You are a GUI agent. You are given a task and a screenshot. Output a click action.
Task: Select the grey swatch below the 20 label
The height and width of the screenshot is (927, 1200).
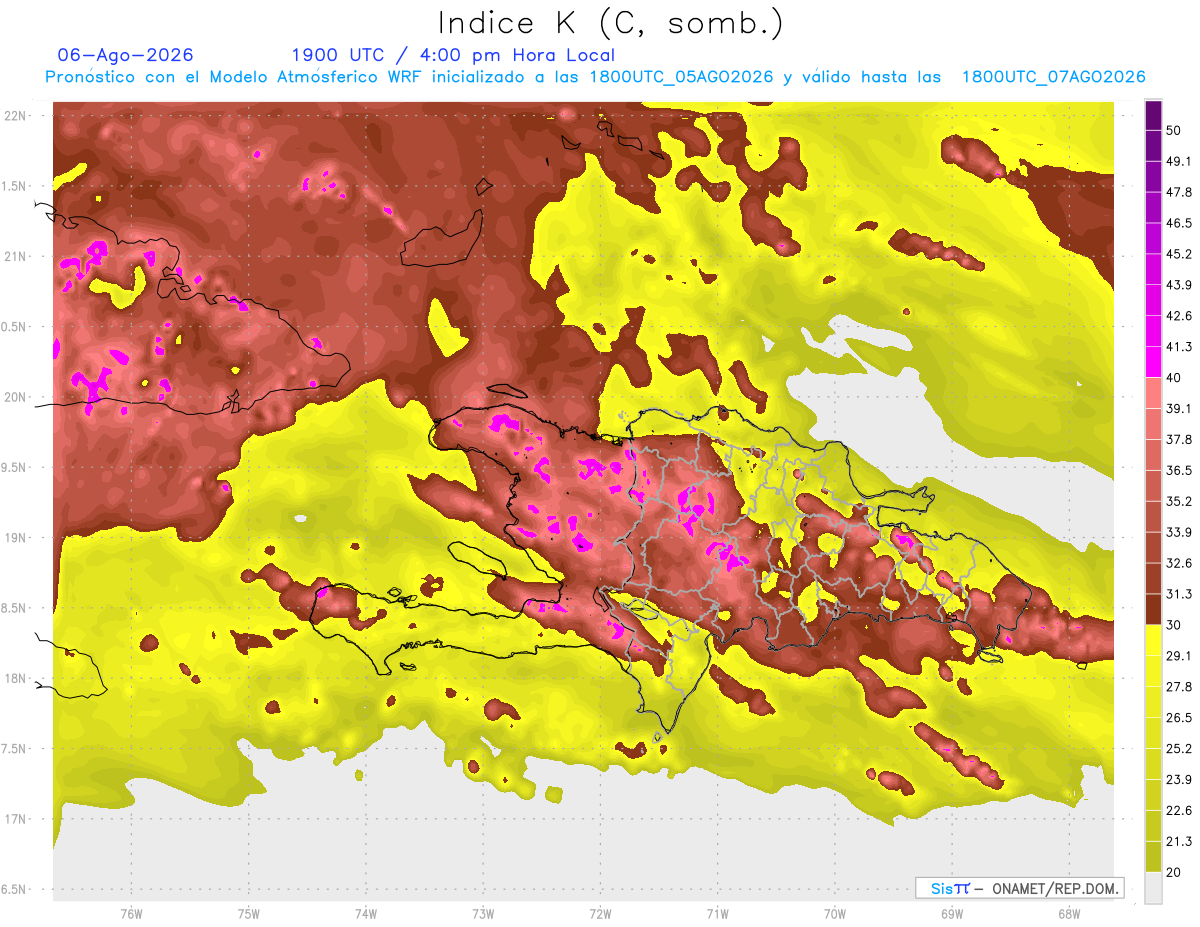pos(1153,887)
